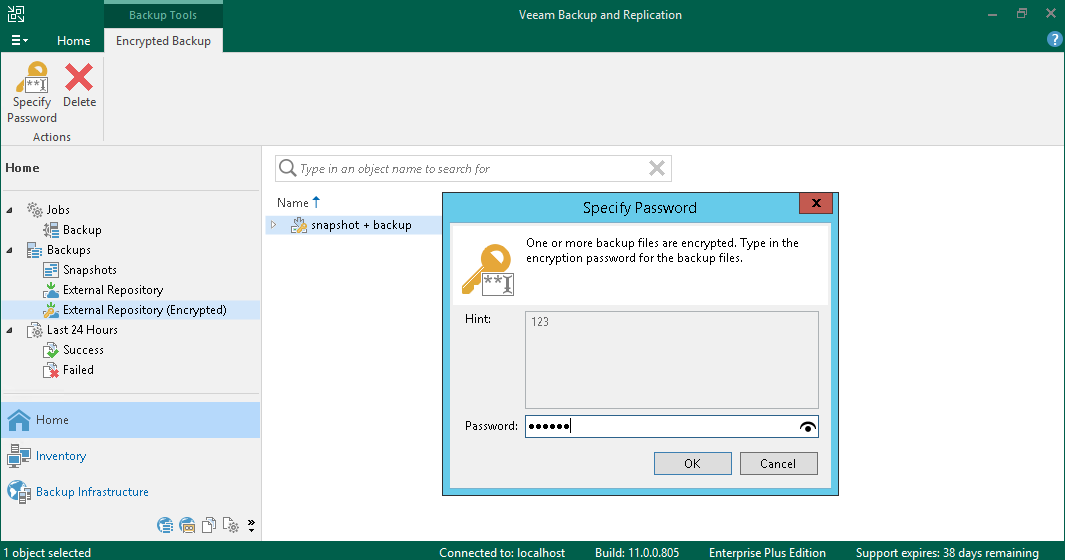The image size is (1065, 560).
Task: Select External Repository tree item
Action: tap(113, 290)
